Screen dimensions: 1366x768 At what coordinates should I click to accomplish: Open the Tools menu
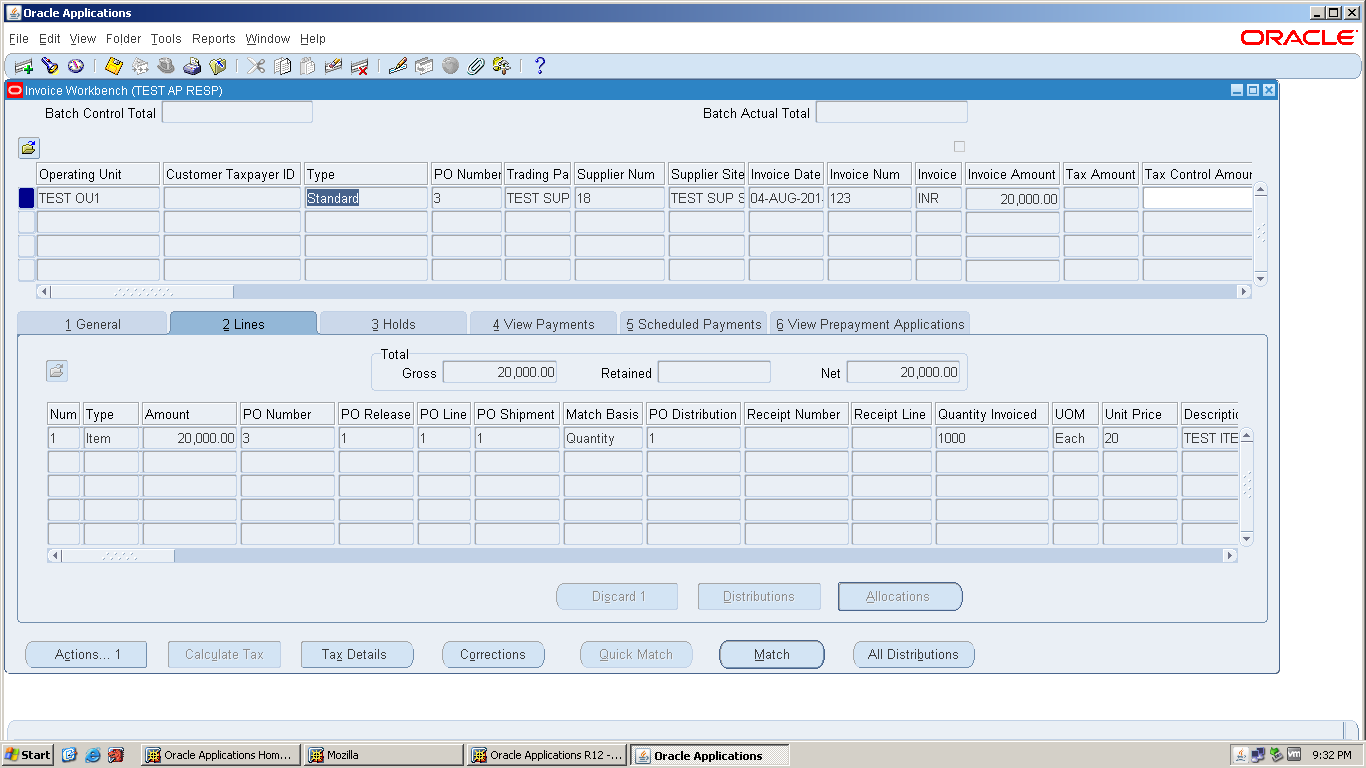pyautogui.click(x=166, y=39)
